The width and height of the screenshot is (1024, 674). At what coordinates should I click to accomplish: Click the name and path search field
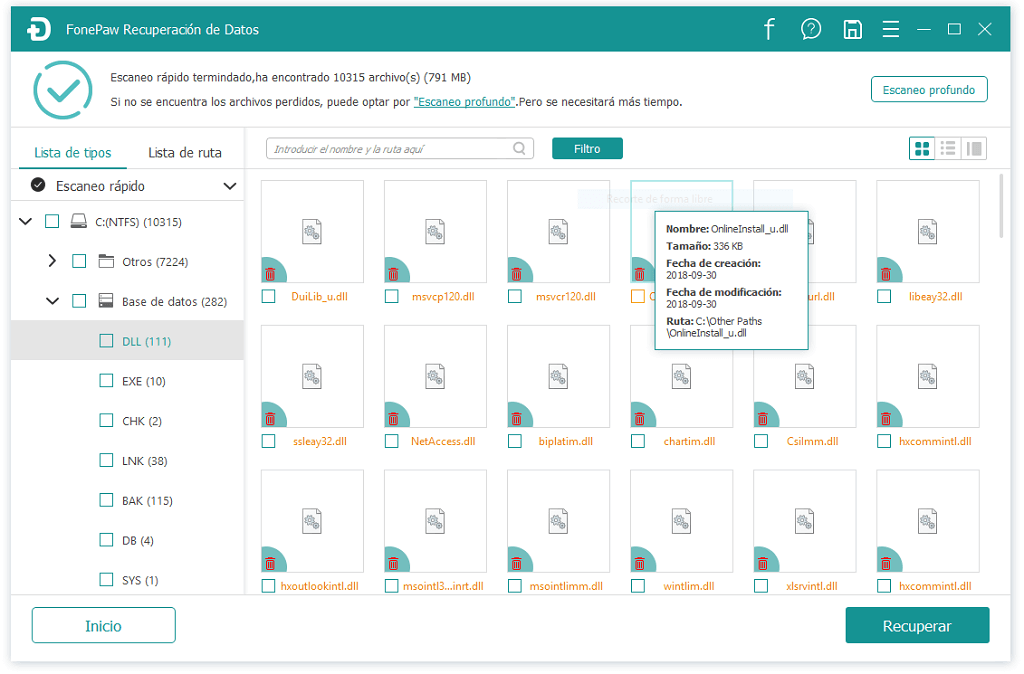tap(400, 149)
